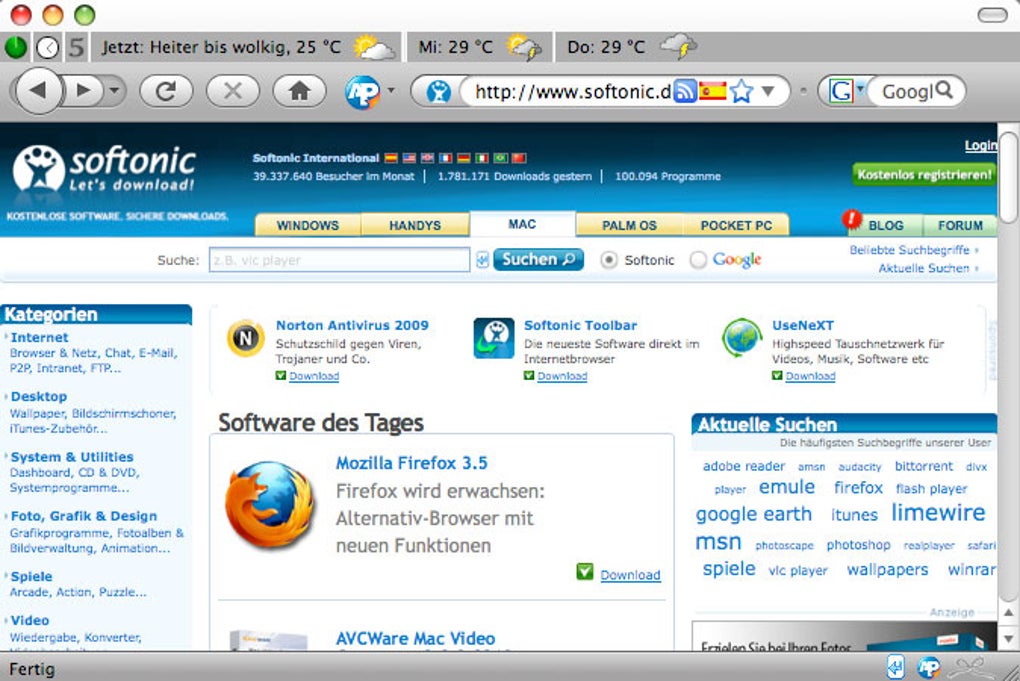
Task: Click the search magnifier icon in Google box
Action: click(x=943, y=90)
